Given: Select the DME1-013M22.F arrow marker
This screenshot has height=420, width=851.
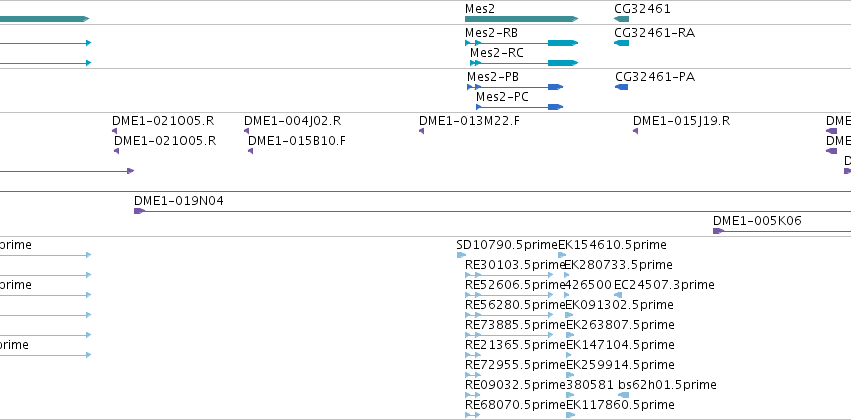Looking at the screenshot, I should (421, 131).
